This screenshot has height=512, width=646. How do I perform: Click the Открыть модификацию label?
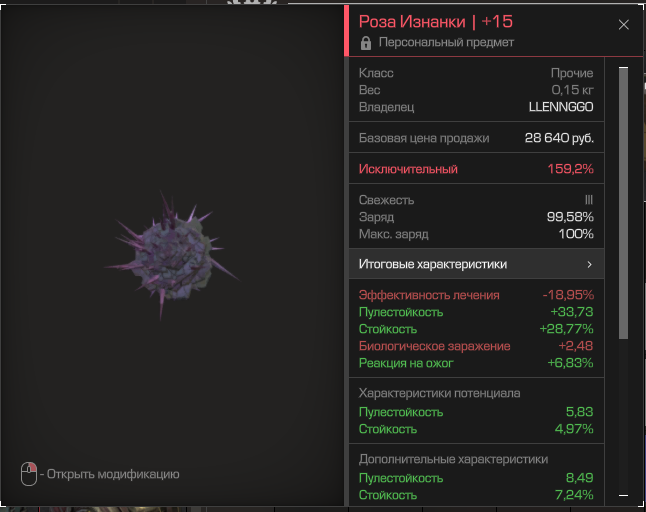point(113,474)
